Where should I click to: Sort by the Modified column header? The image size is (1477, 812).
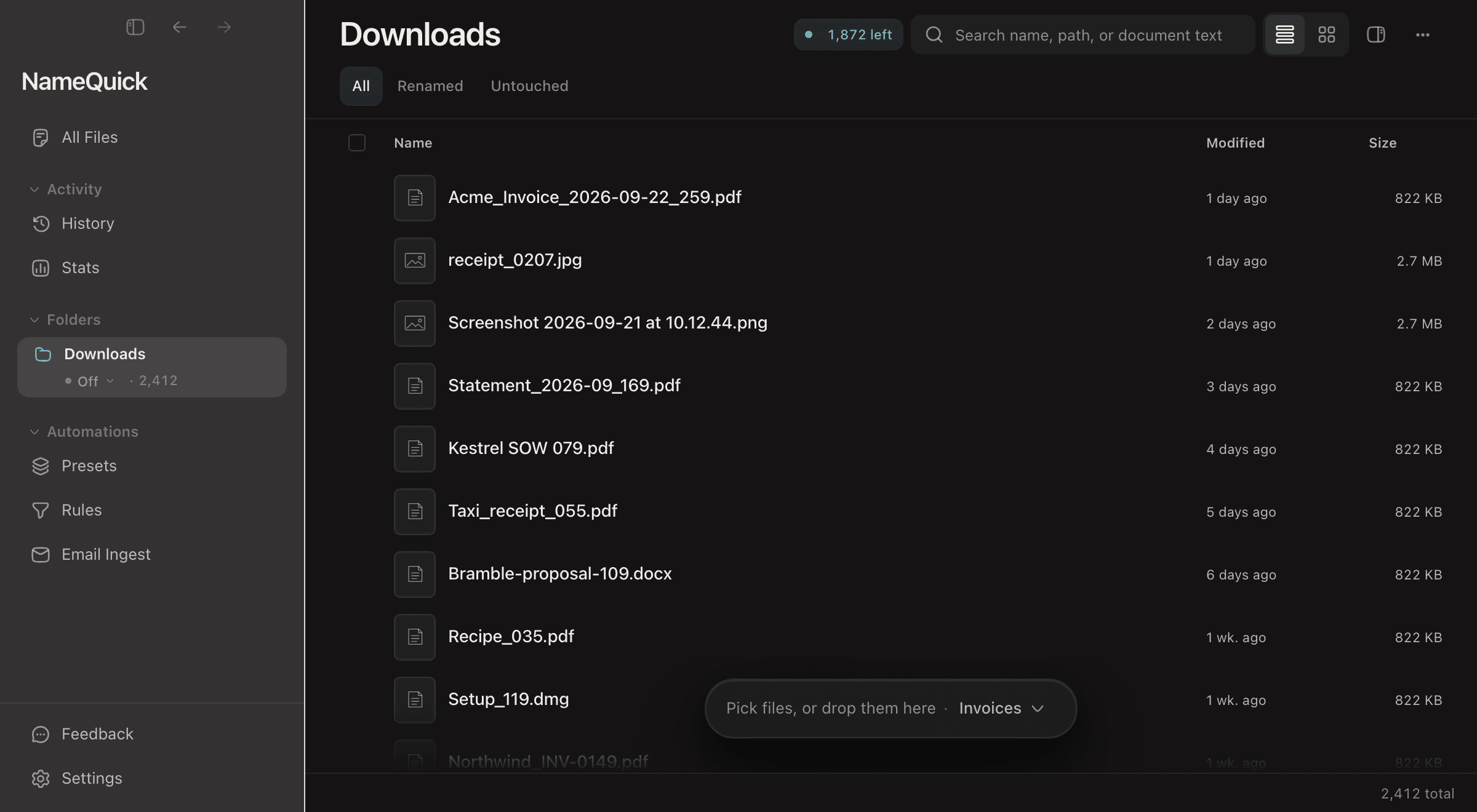(x=1235, y=143)
